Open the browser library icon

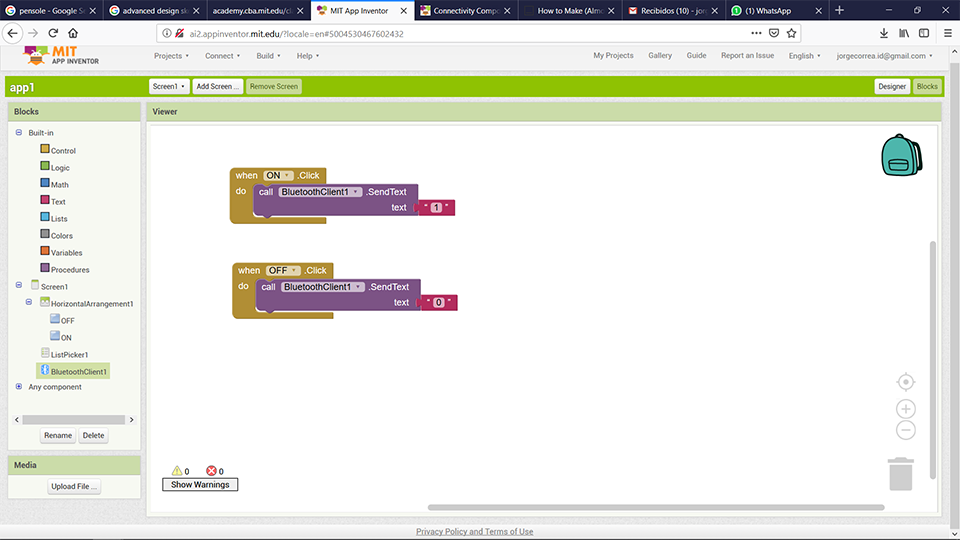[x=904, y=33]
